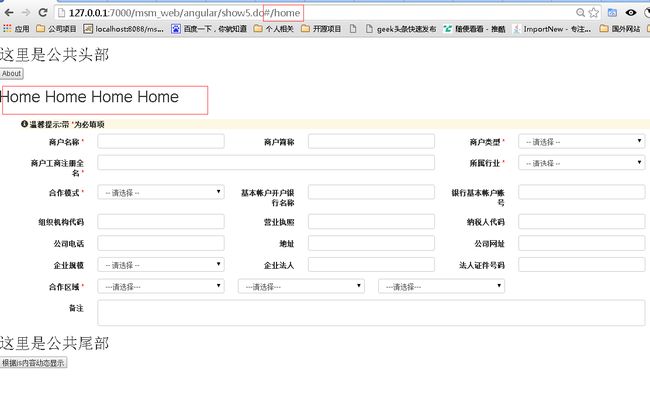Focus the 纳税人代码 input field

pos(582,221)
